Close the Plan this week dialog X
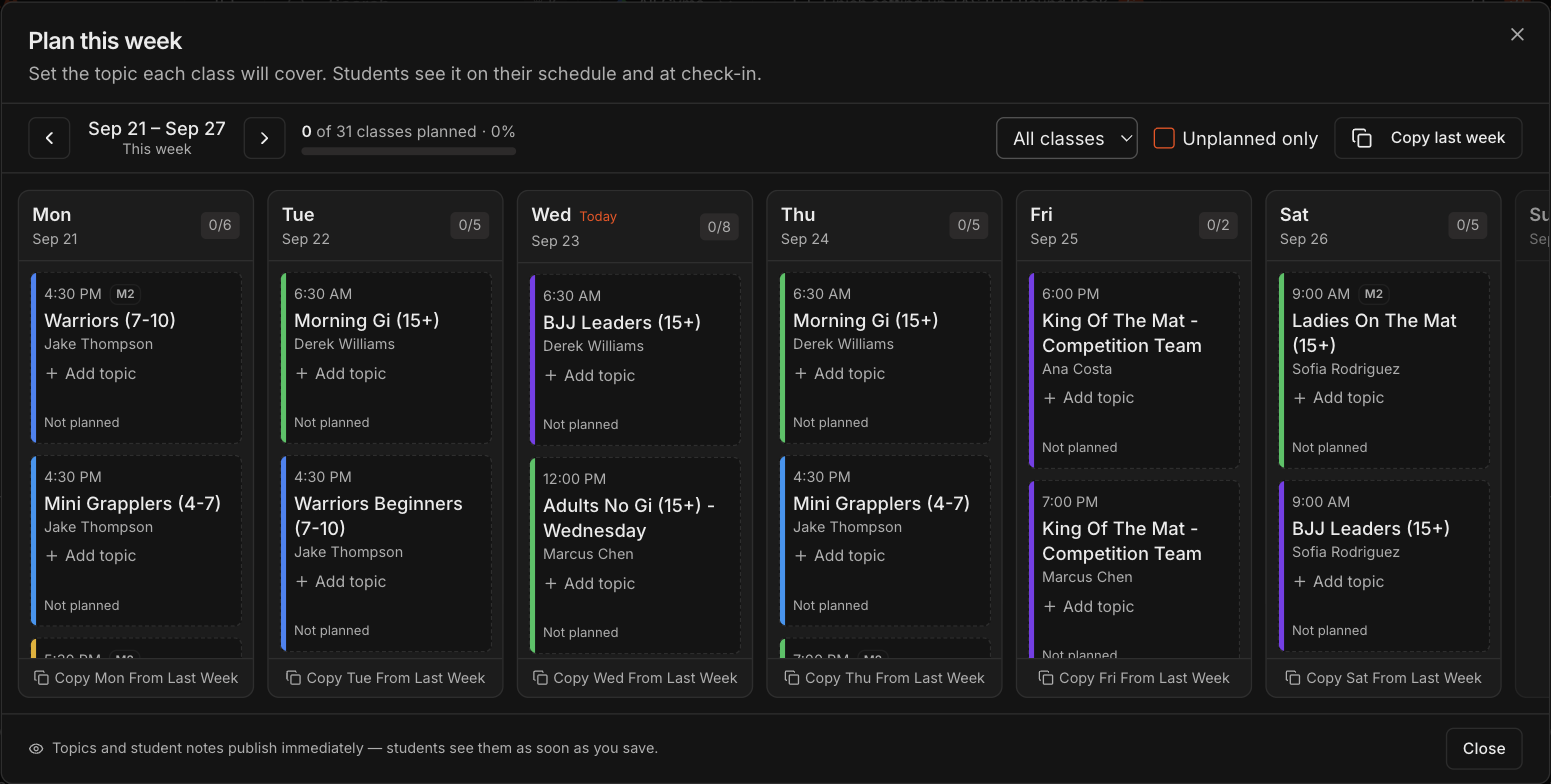Image resolution: width=1551 pixels, height=784 pixels. (x=1517, y=34)
